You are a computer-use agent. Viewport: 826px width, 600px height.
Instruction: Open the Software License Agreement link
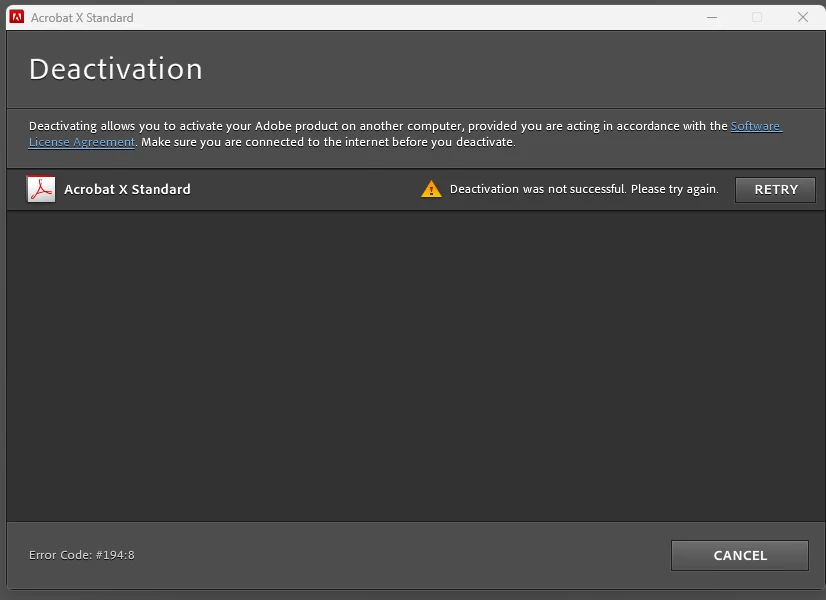pos(755,126)
